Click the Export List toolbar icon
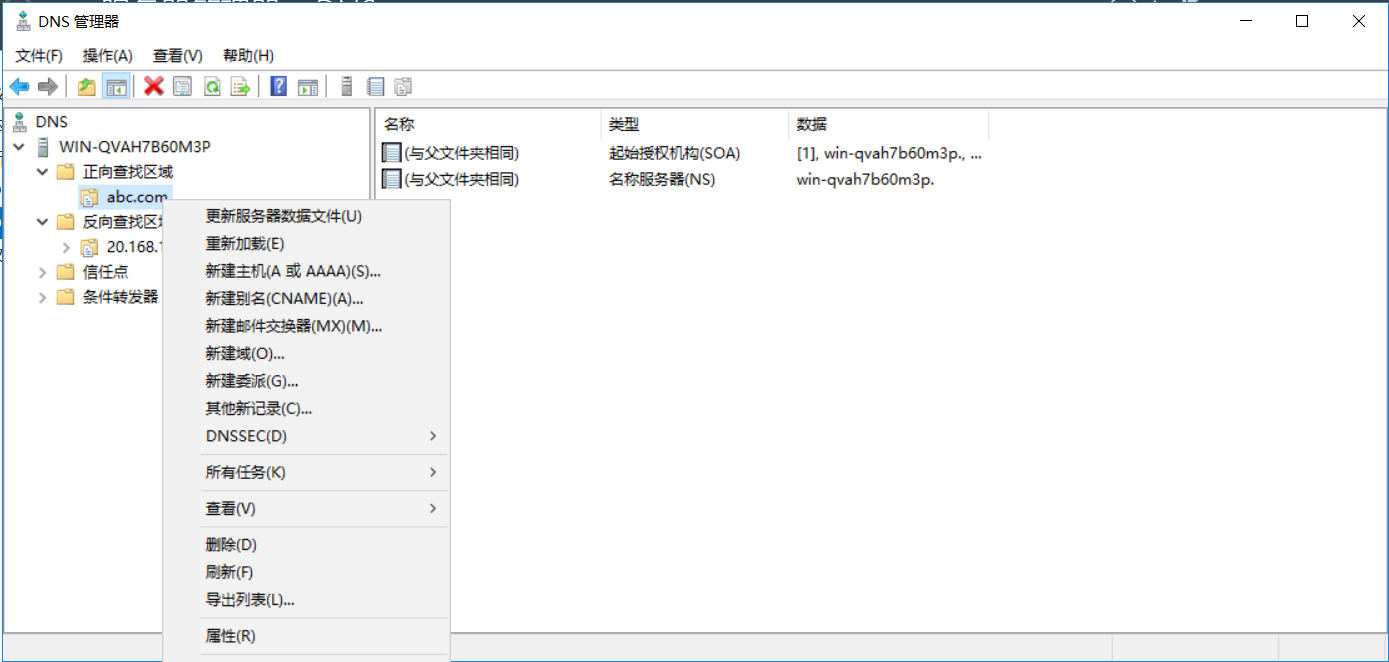1389x662 pixels. (240, 87)
